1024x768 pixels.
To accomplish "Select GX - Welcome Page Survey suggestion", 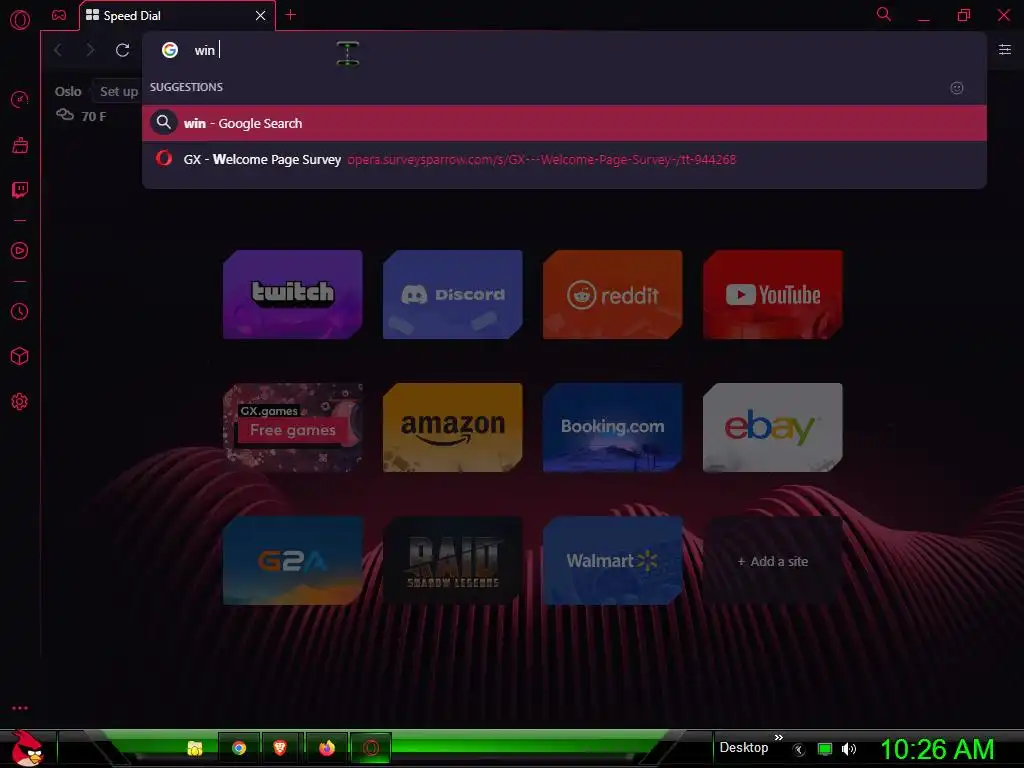I will [x=564, y=159].
